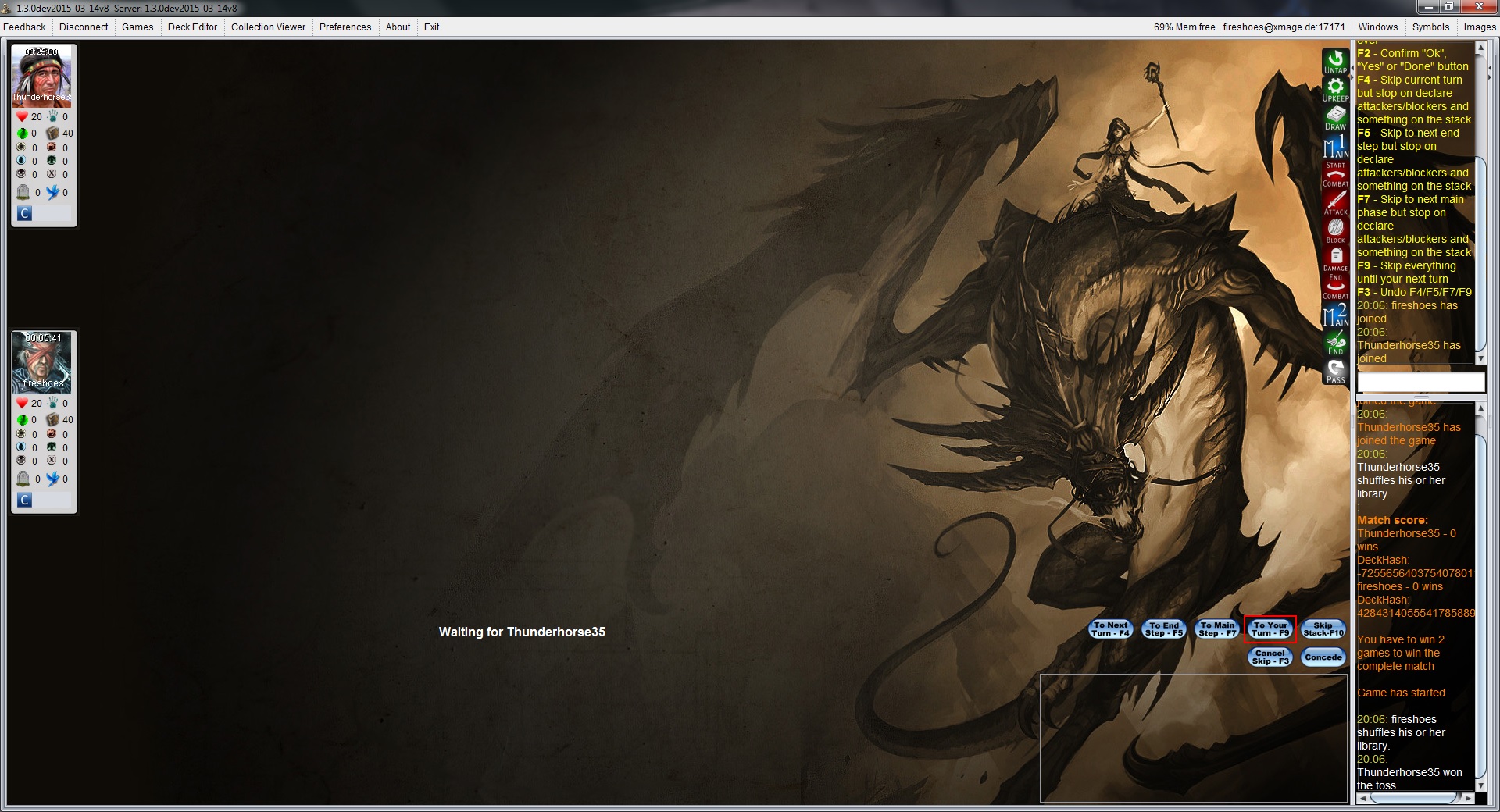
Task: Click the Attack step sword icon
Action: point(1335,202)
